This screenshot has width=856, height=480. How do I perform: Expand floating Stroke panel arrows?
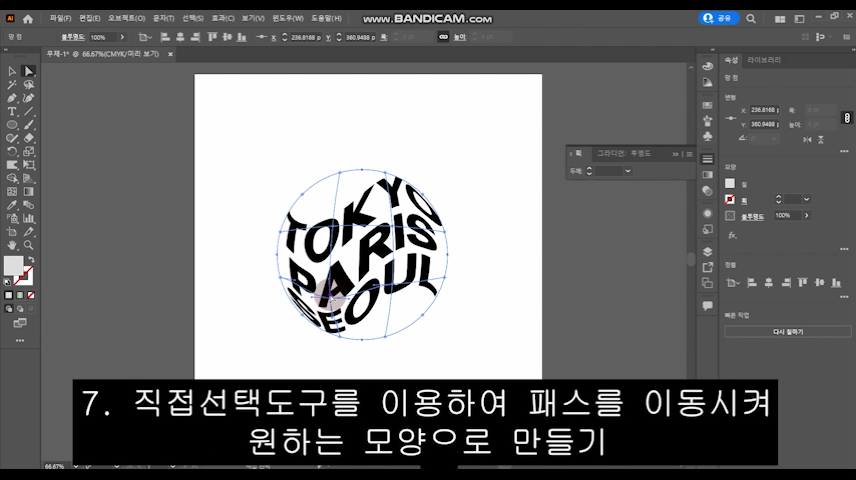675,154
